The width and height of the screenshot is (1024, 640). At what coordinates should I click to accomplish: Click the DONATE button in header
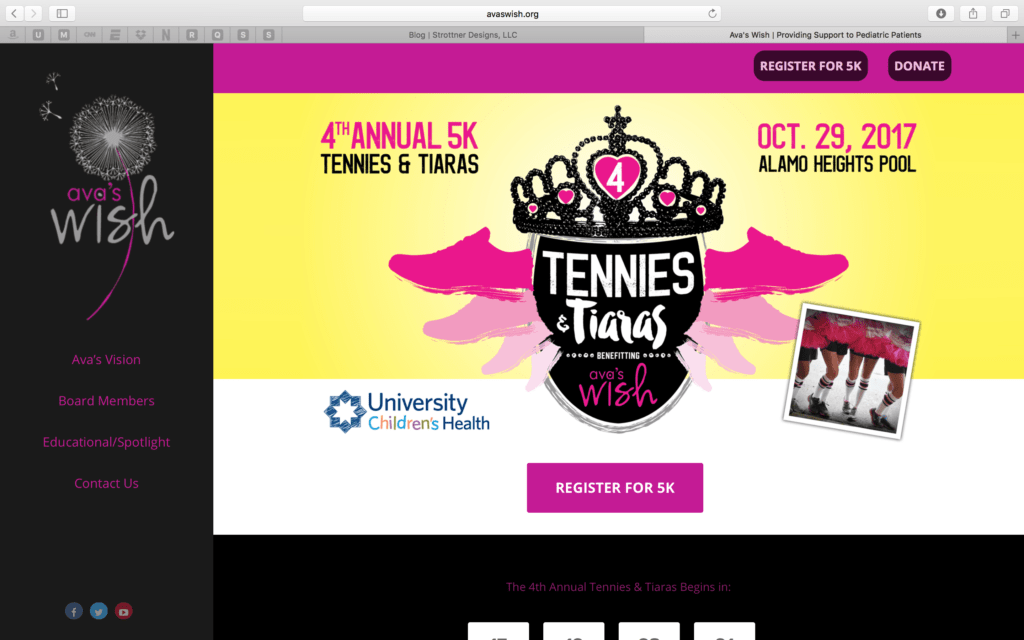(919, 66)
